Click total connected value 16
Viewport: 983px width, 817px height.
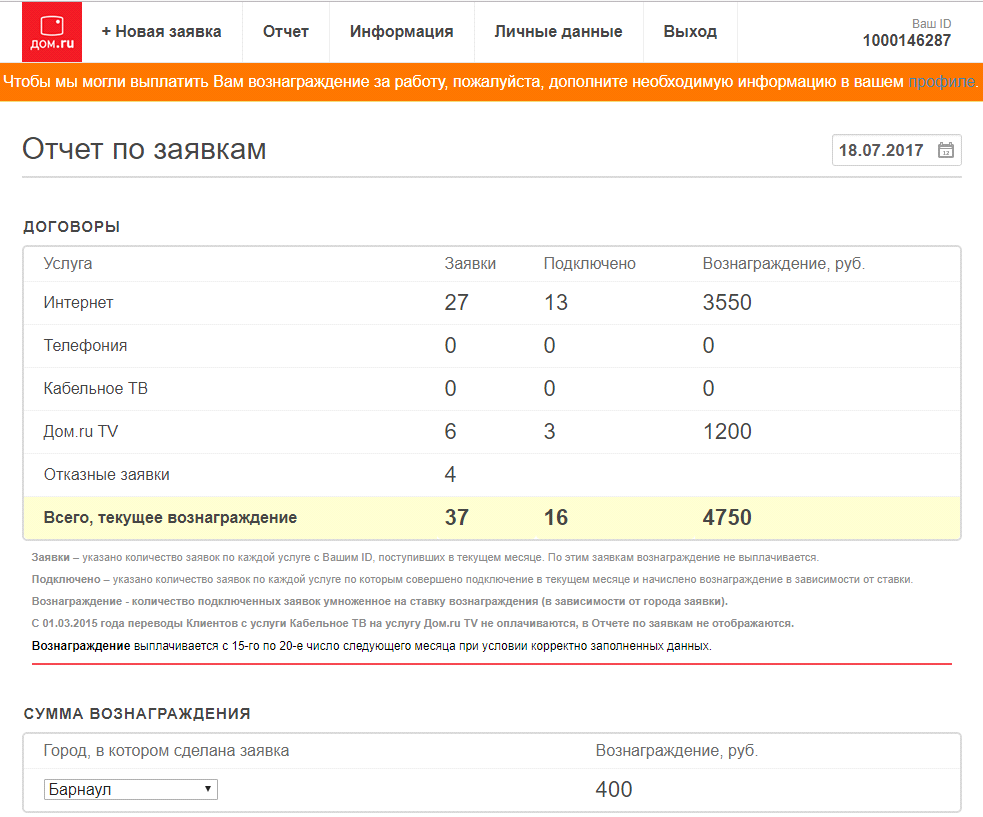coord(556,518)
